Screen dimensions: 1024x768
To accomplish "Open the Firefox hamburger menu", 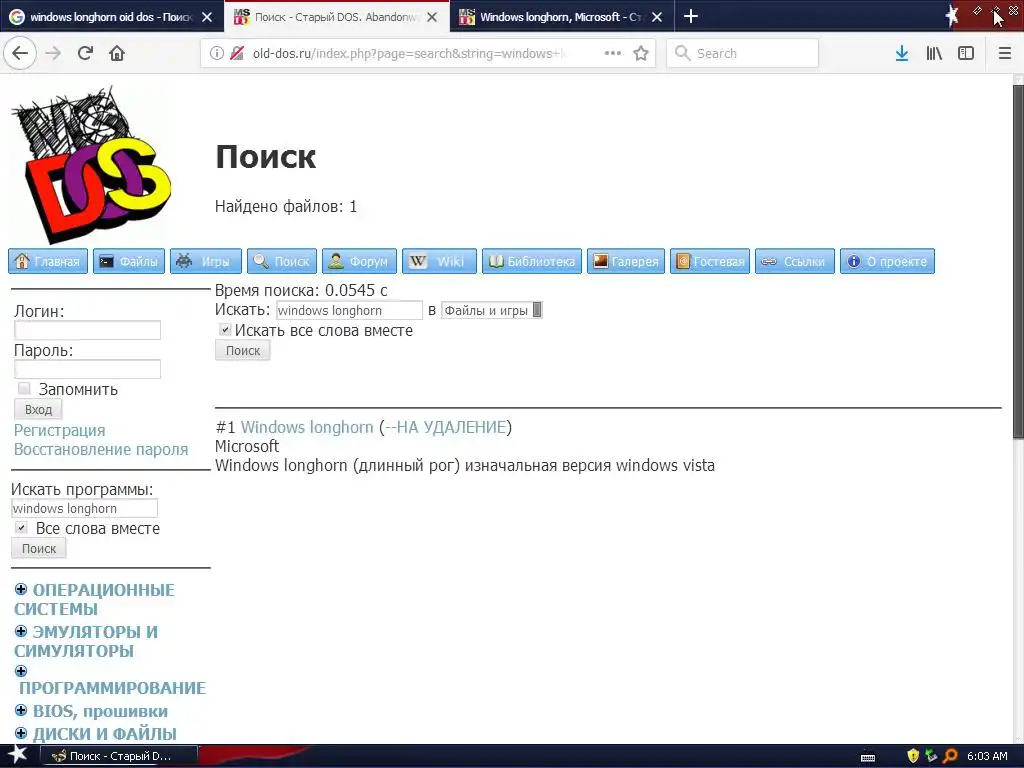I will coord(1005,53).
